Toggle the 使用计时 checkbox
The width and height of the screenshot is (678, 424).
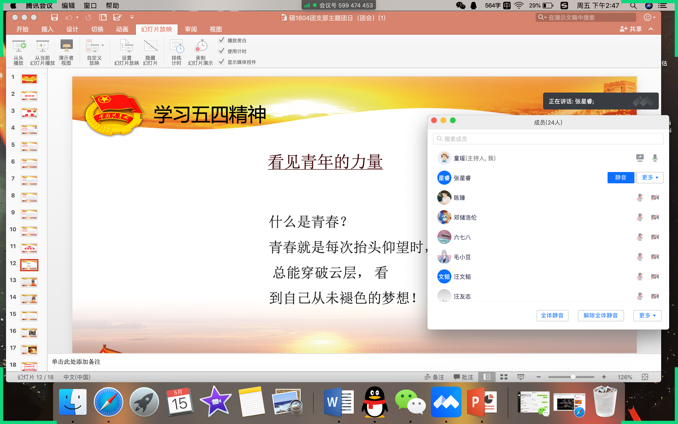click(x=222, y=51)
